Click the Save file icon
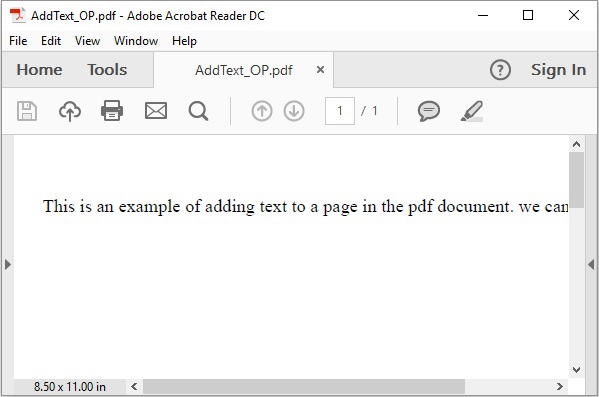This screenshot has width=599, height=397. coord(27,111)
